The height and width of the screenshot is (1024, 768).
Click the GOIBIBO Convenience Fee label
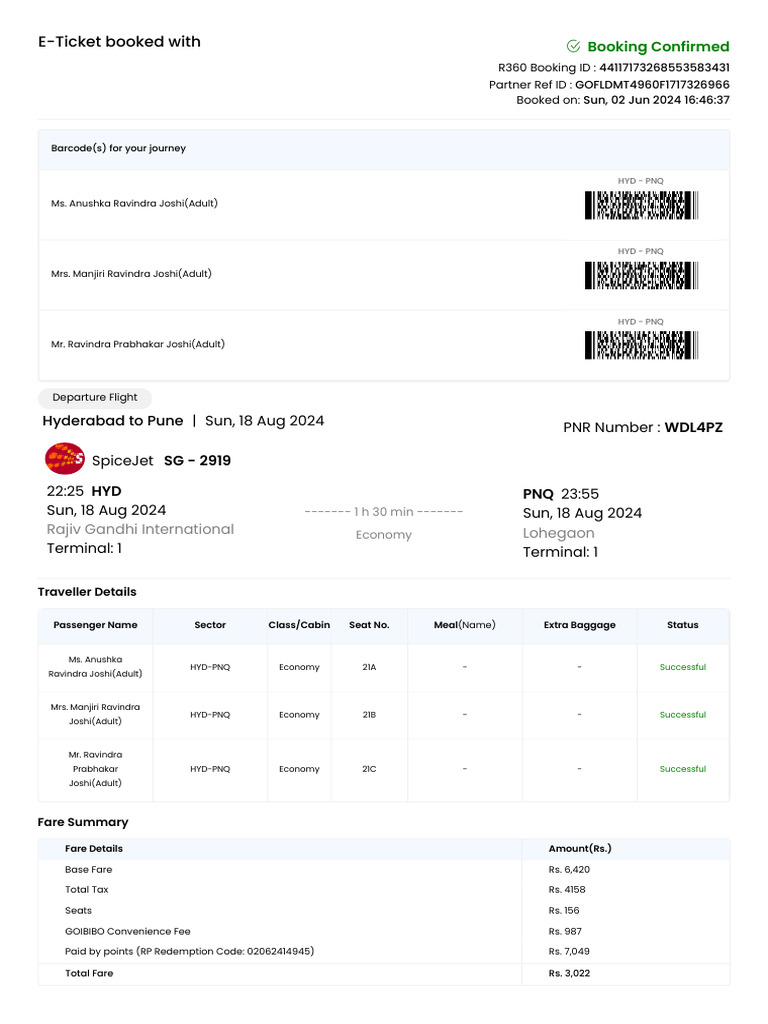(x=127, y=931)
